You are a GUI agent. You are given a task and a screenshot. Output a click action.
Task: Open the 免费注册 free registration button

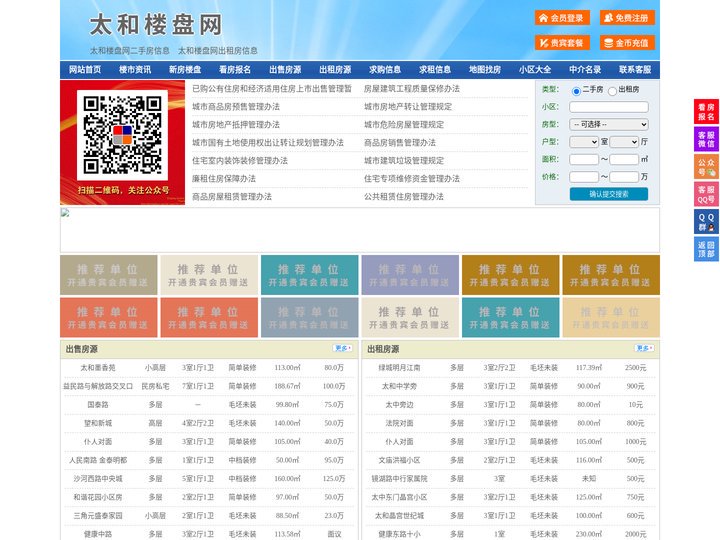pos(627,18)
